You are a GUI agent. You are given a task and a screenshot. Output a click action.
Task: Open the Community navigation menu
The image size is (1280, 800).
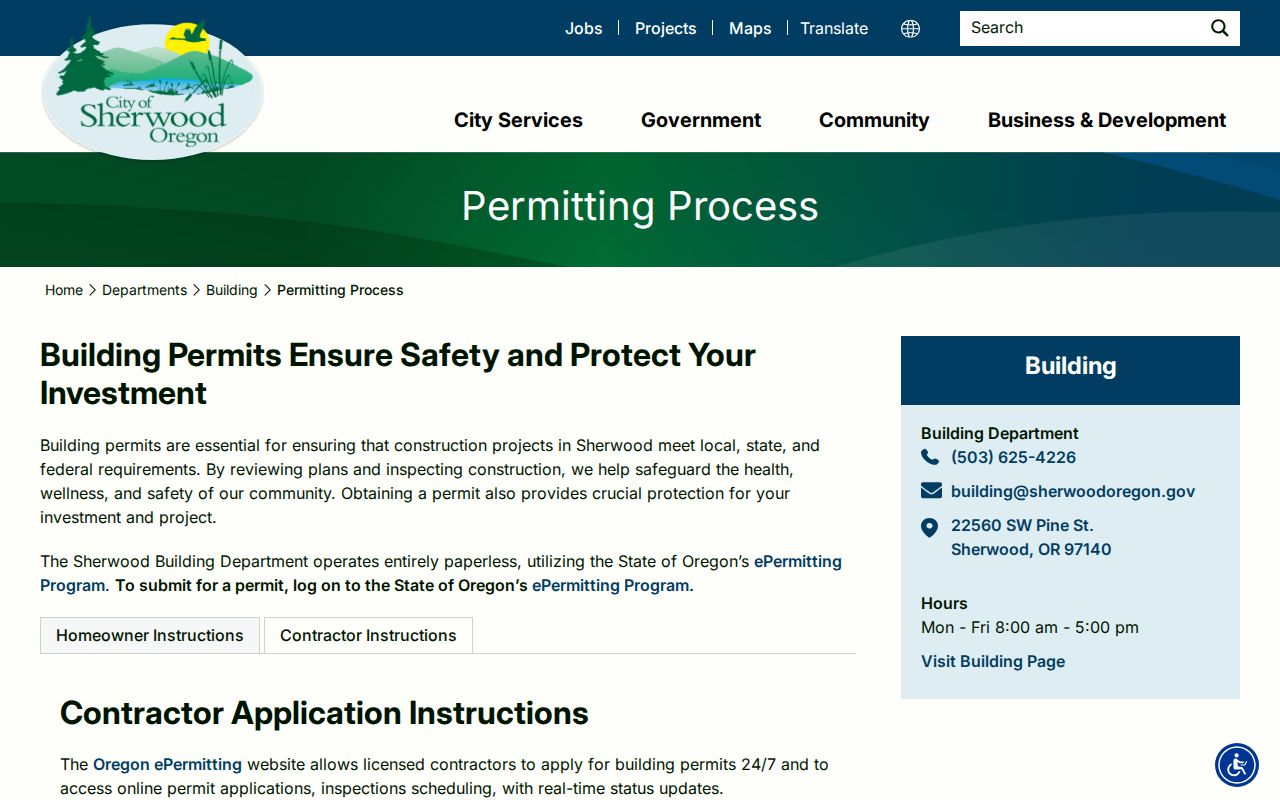tap(874, 120)
